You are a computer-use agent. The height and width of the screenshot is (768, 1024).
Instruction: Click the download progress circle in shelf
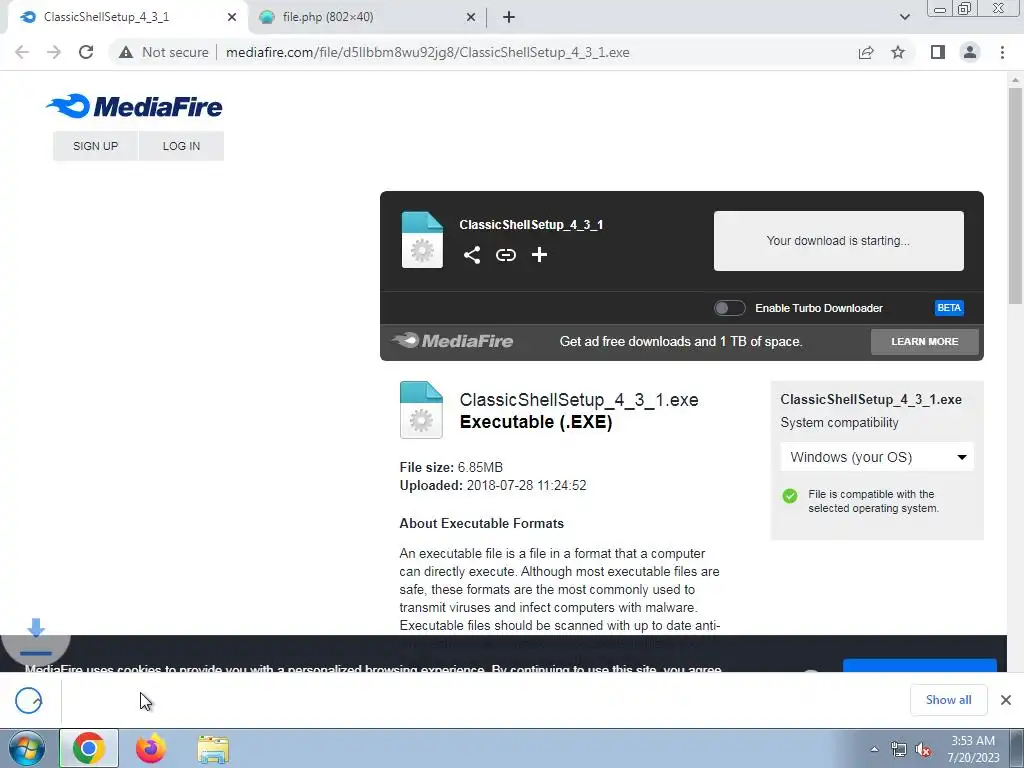coord(29,701)
